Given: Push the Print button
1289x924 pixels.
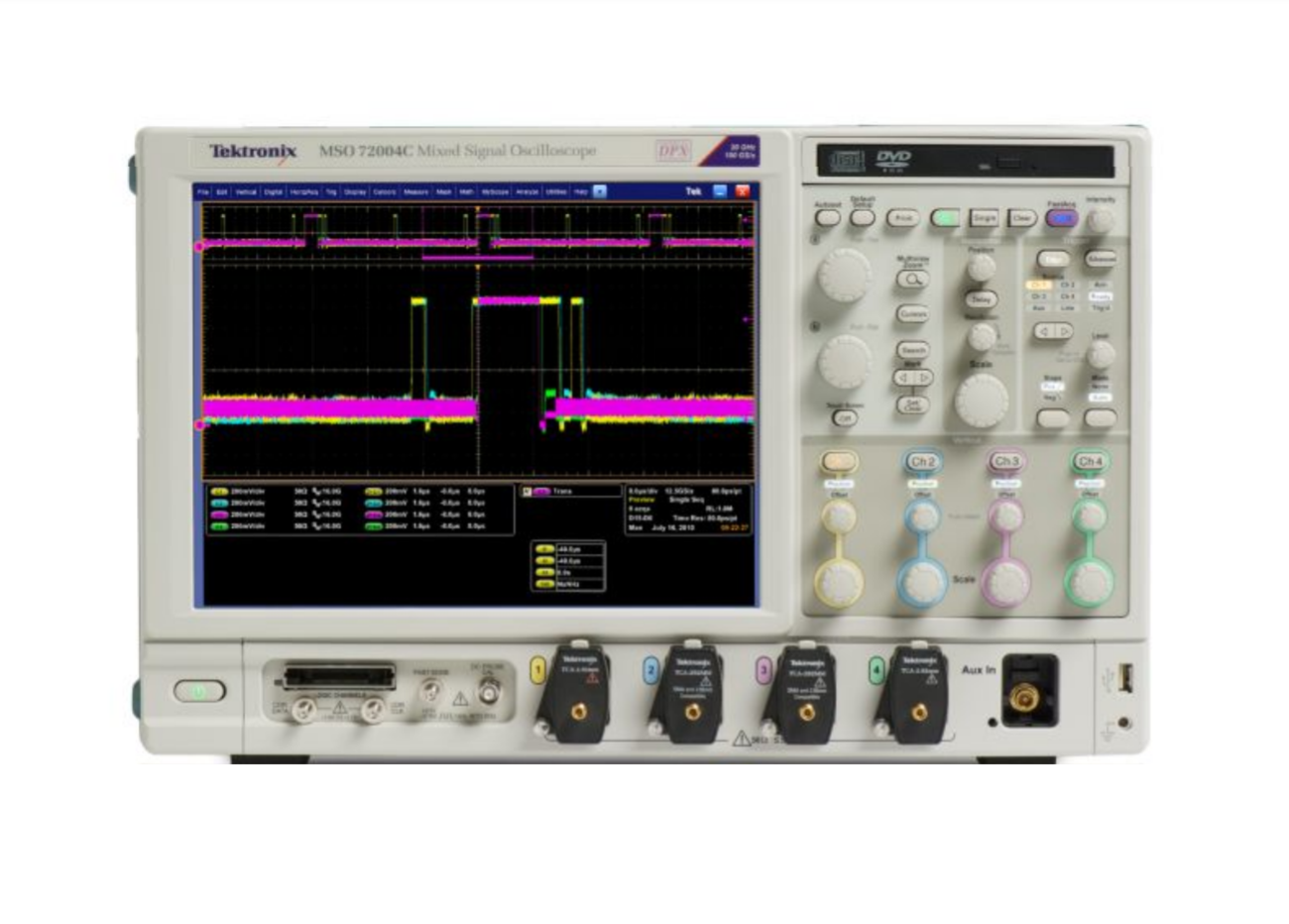Looking at the screenshot, I should click(902, 218).
